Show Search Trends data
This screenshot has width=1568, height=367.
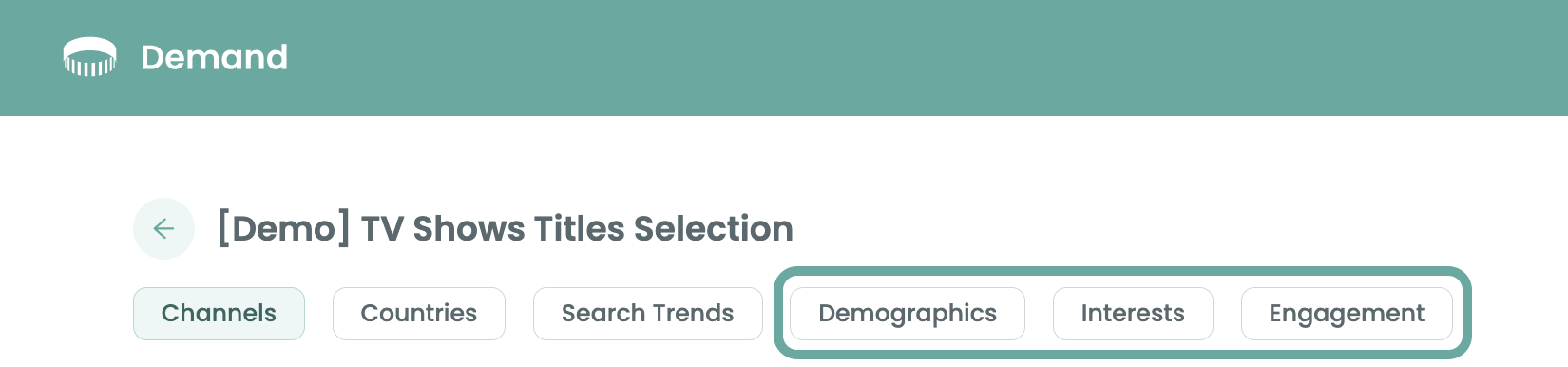click(x=648, y=314)
